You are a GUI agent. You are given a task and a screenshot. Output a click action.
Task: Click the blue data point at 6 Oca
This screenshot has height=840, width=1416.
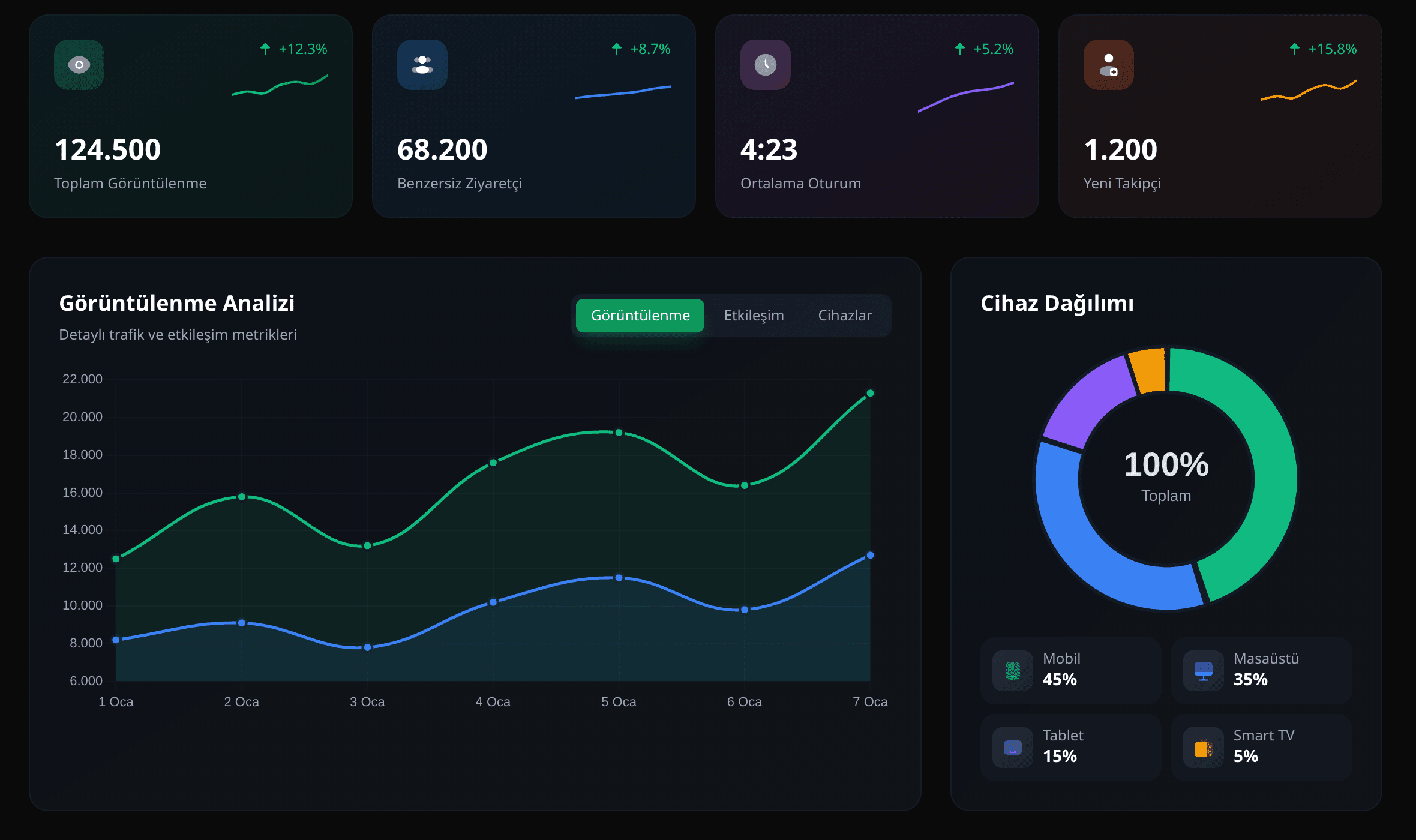[x=745, y=610]
